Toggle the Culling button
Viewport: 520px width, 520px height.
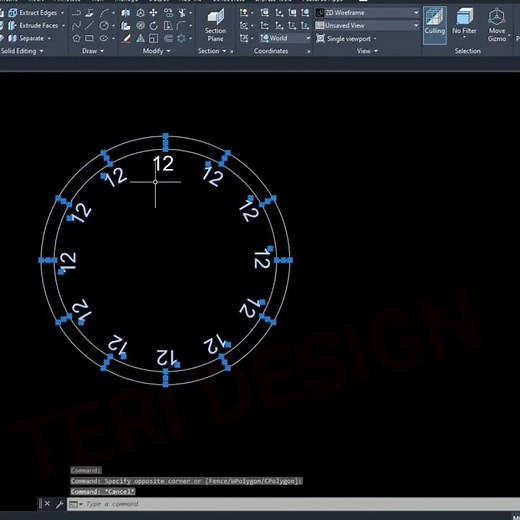435,25
